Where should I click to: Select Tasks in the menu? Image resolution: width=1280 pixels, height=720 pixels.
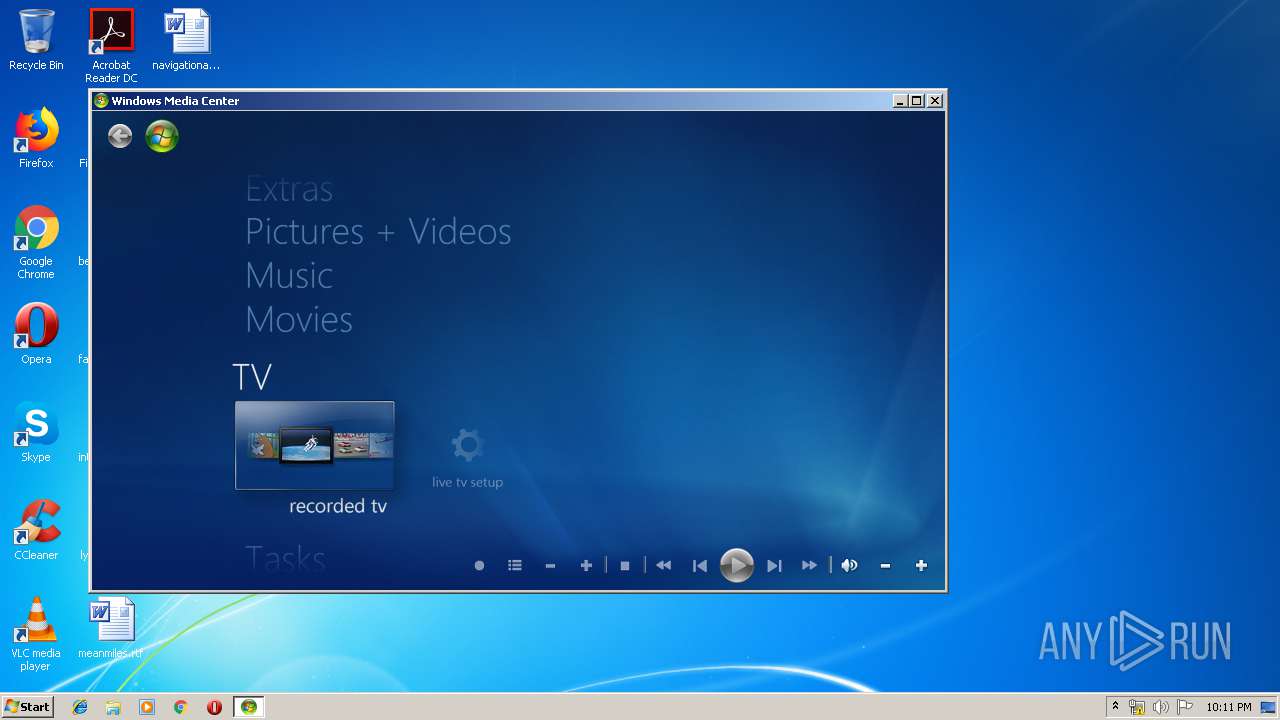tap(285, 558)
